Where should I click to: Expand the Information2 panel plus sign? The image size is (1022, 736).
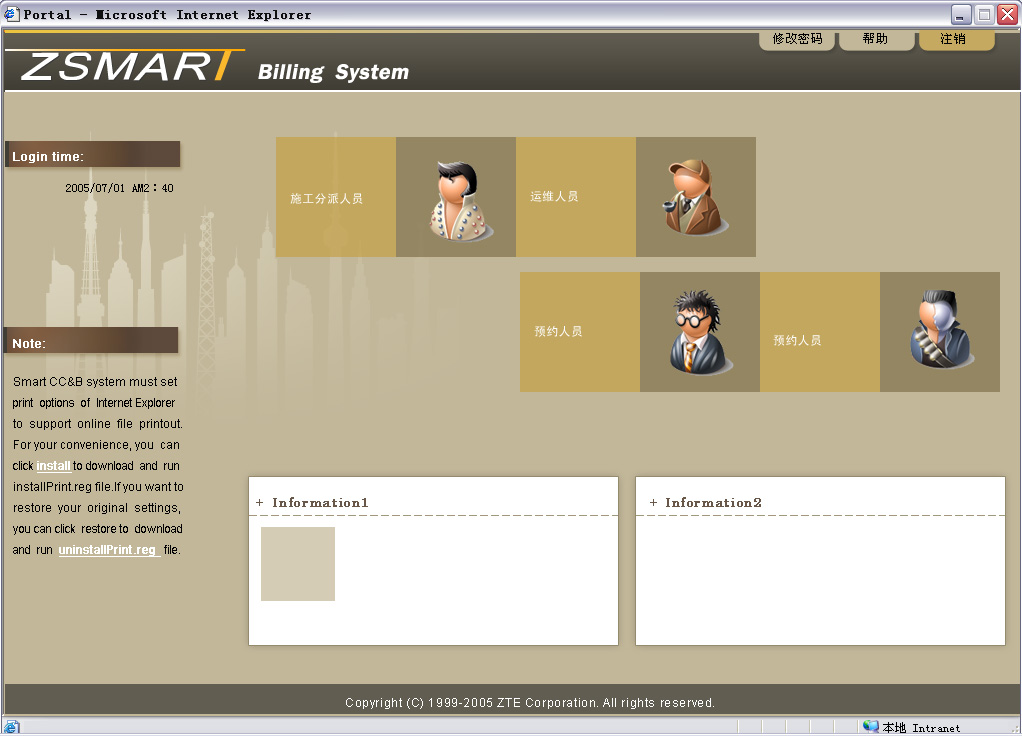point(653,503)
